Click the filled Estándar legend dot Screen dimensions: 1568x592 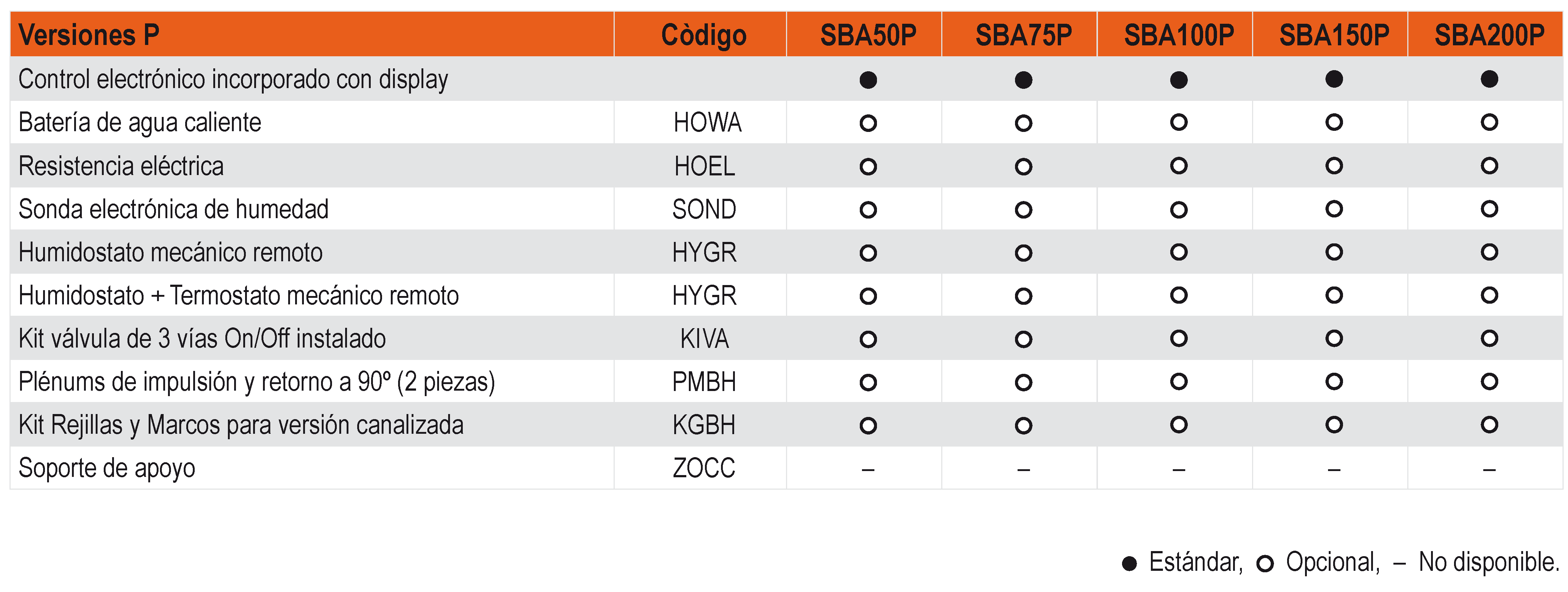tap(1129, 563)
